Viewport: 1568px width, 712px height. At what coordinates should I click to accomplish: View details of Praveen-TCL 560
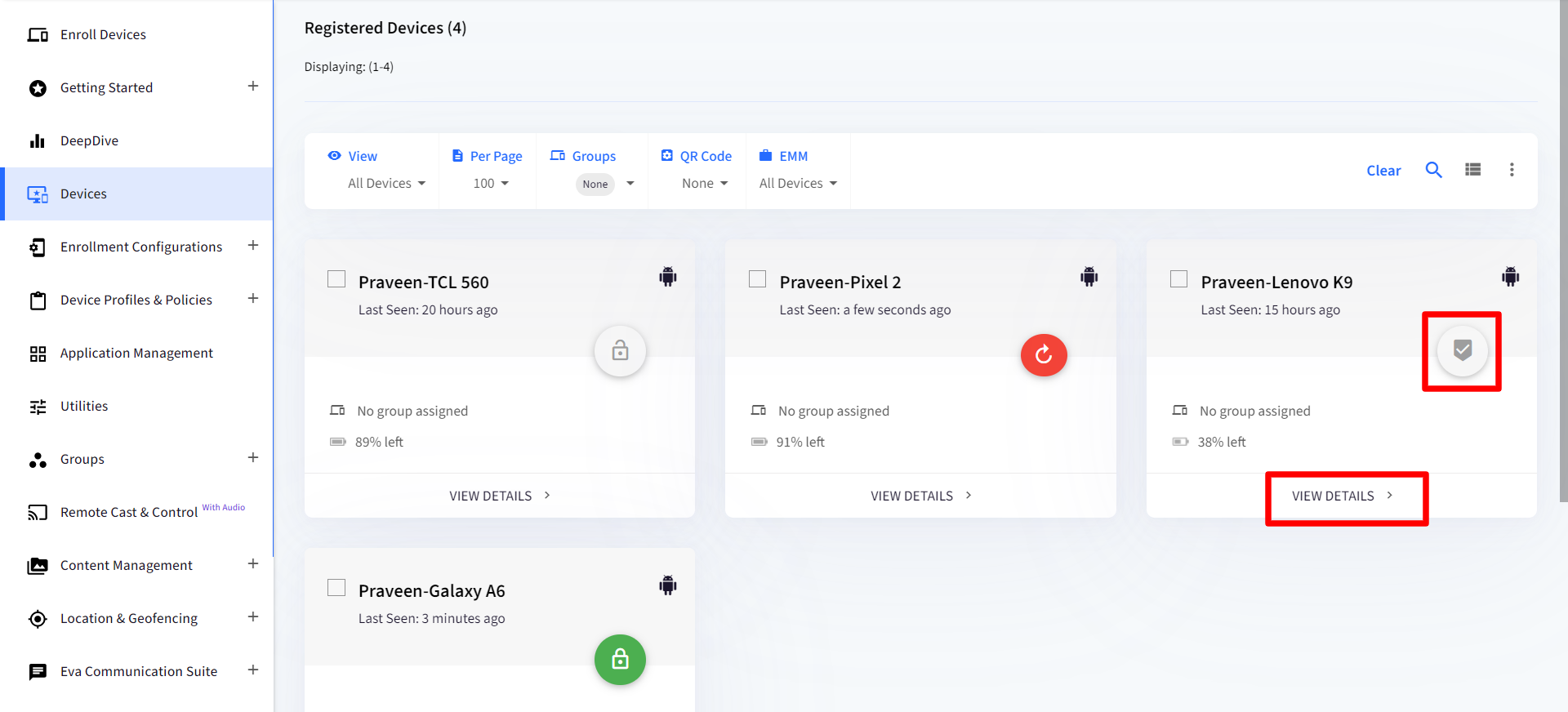click(500, 496)
